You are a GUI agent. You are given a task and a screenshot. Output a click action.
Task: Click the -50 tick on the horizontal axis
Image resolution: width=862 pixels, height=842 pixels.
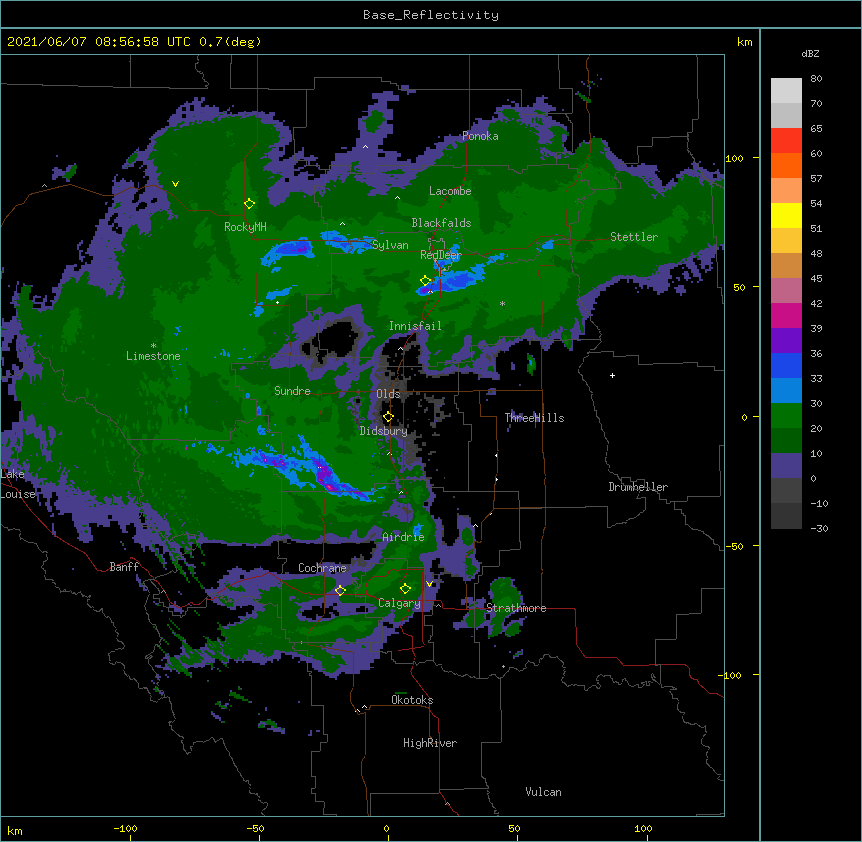click(255, 828)
